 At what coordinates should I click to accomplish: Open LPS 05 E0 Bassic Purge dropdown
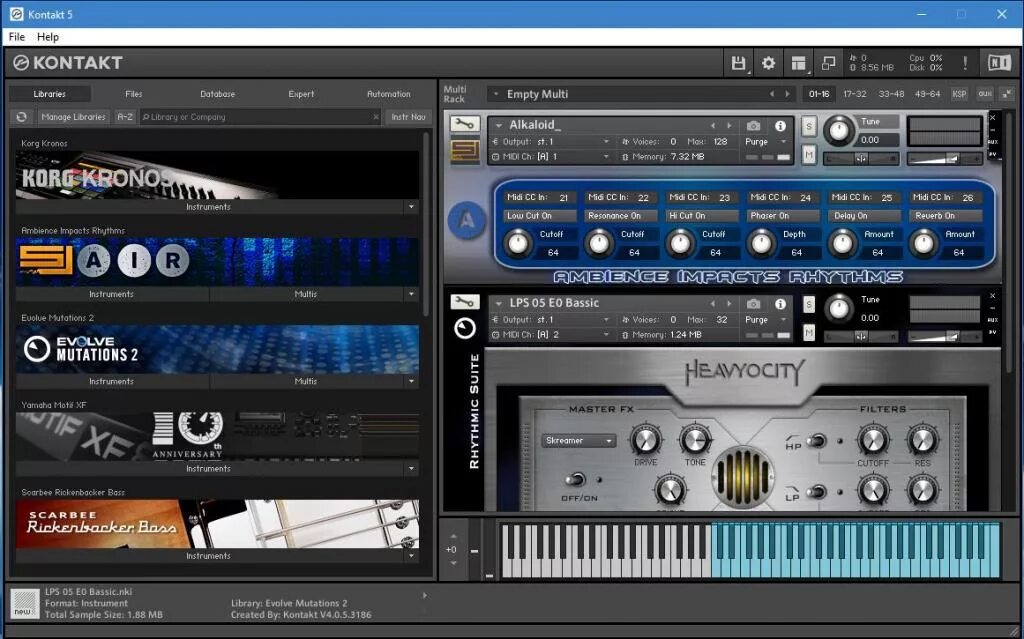[766, 320]
